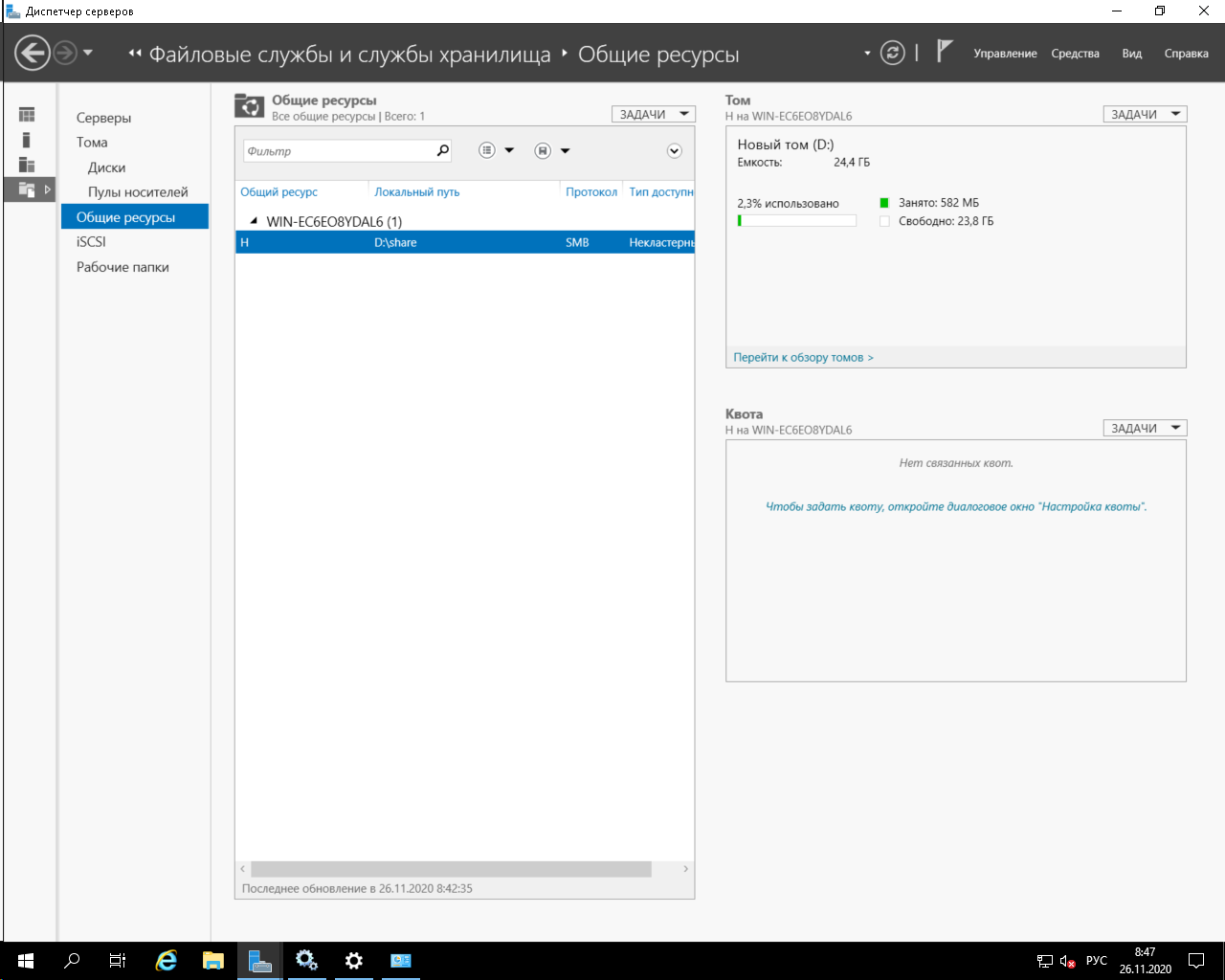The width and height of the screenshot is (1225, 980).
Task: Click the filter search magnifier icon
Action: click(x=442, y=150)
